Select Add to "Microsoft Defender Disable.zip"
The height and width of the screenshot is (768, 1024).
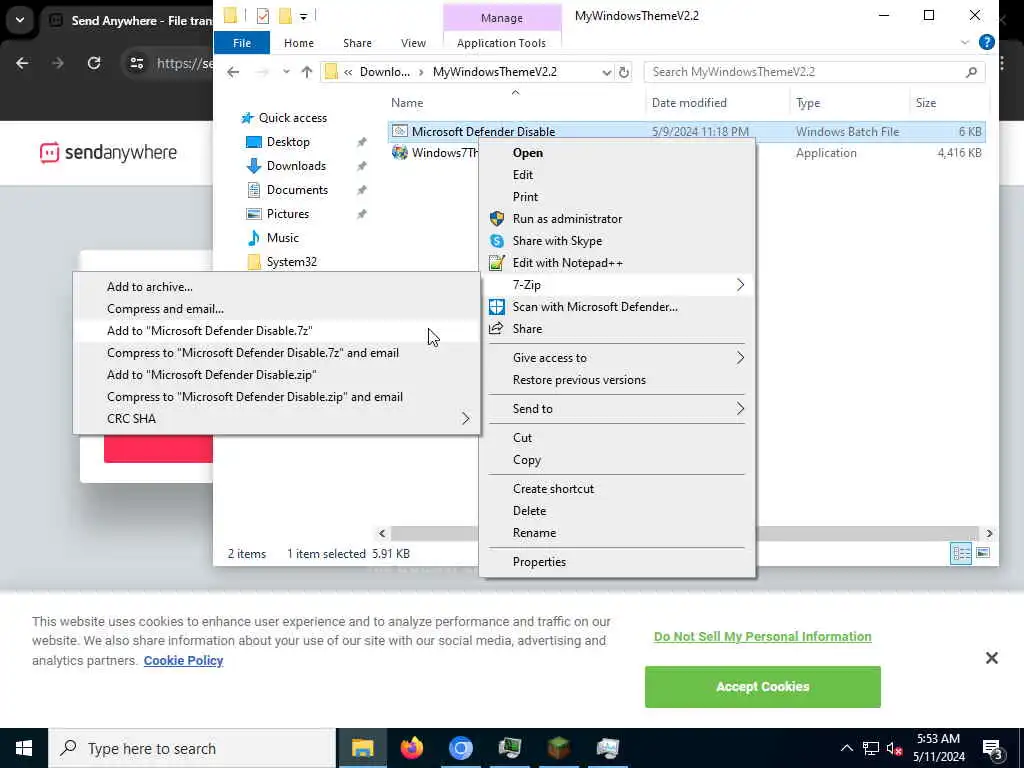[276, 375]
